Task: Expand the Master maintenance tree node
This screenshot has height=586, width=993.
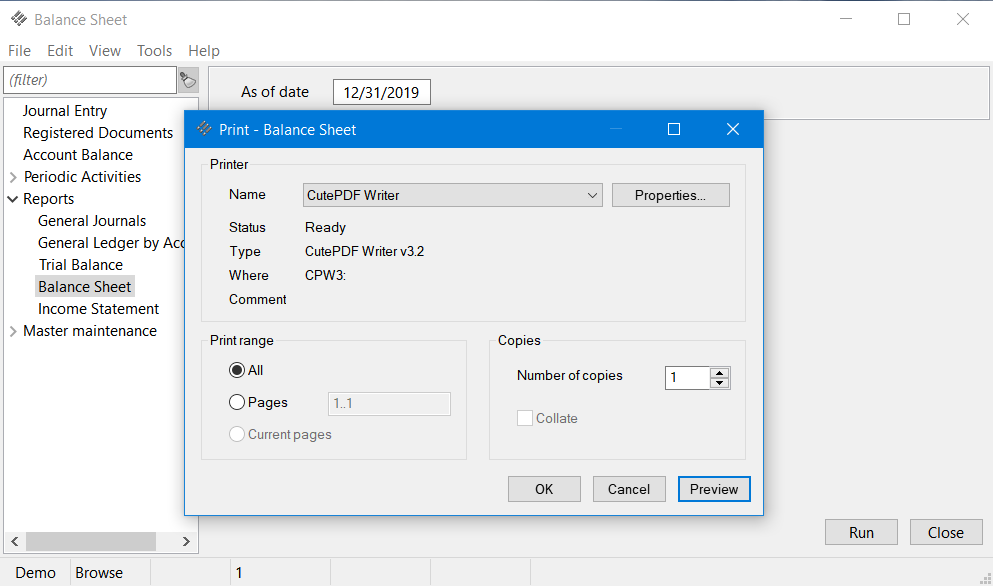Action: pyautogui.click(x=13, y=331)
